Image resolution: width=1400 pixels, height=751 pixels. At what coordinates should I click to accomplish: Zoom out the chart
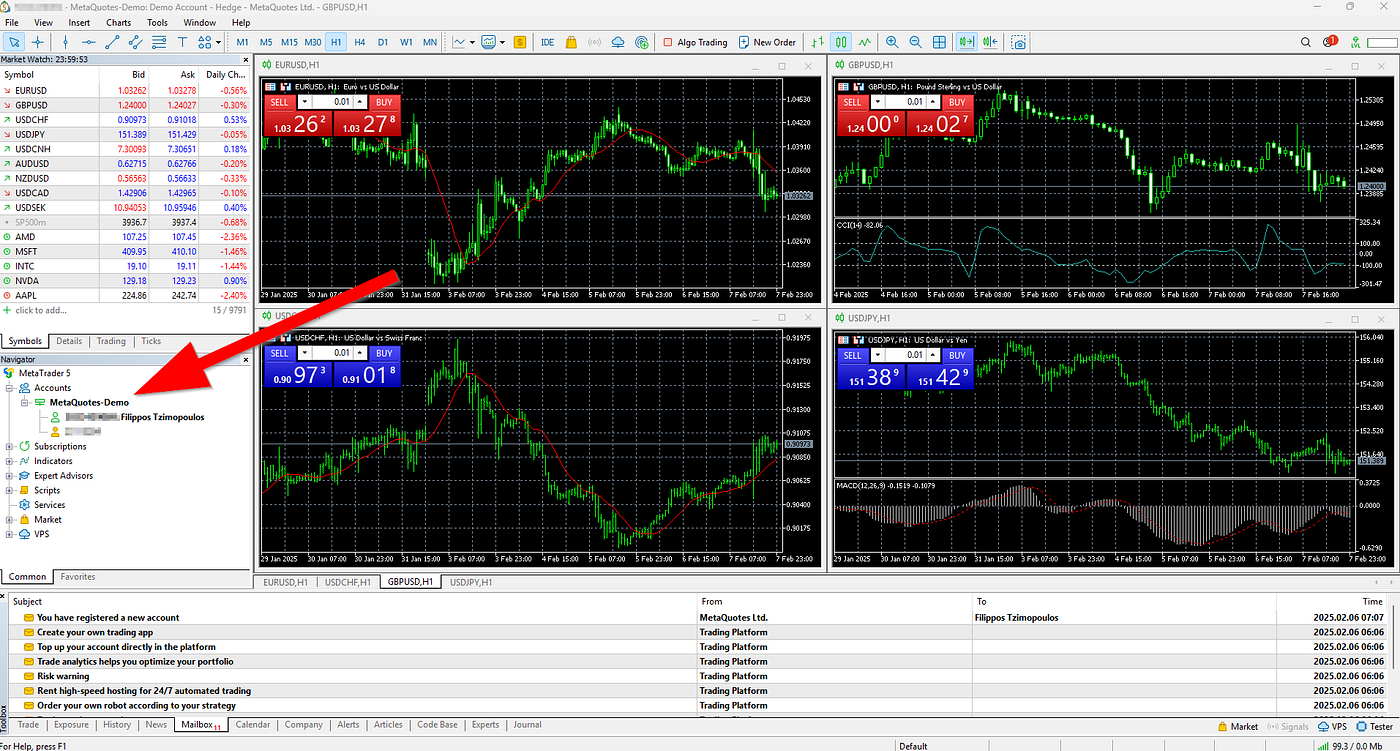915,42
